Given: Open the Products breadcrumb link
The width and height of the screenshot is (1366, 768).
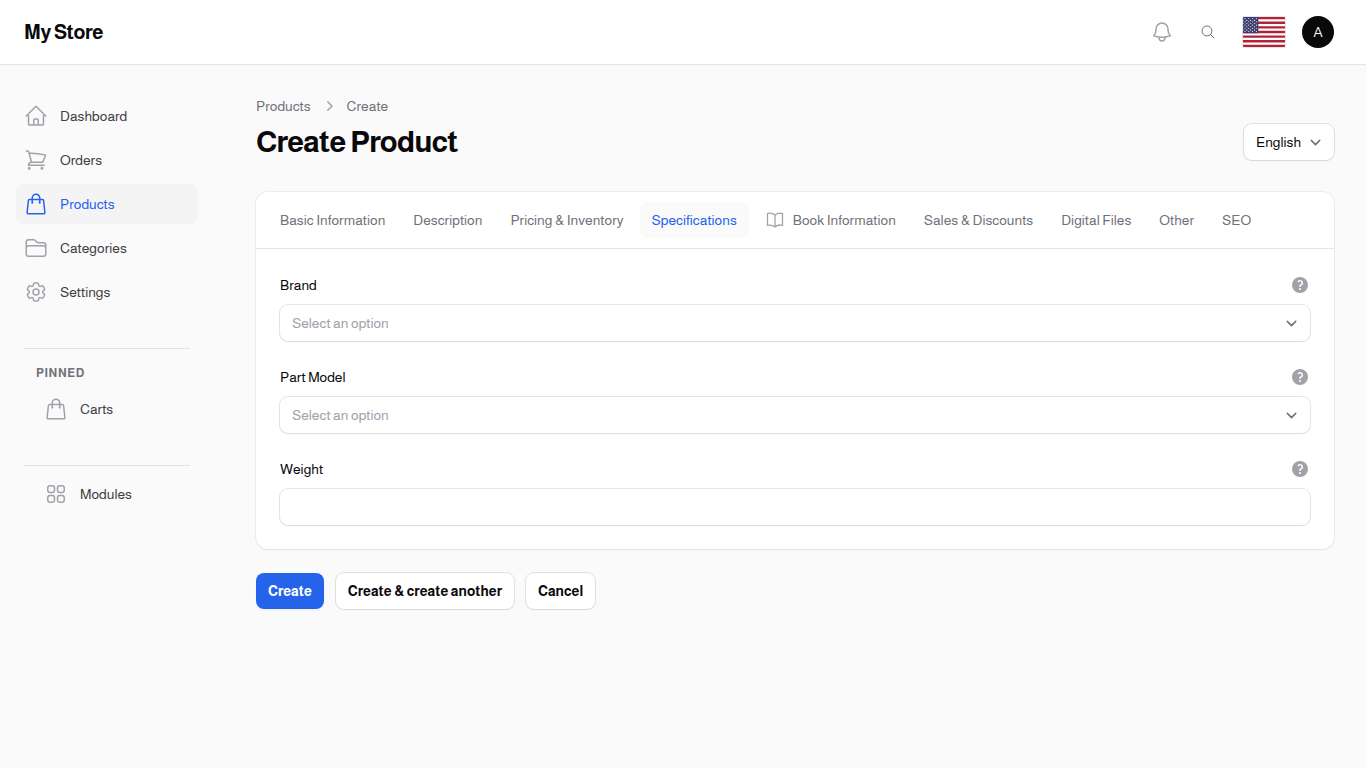Looking at the screenshot, I should point(283,106).
